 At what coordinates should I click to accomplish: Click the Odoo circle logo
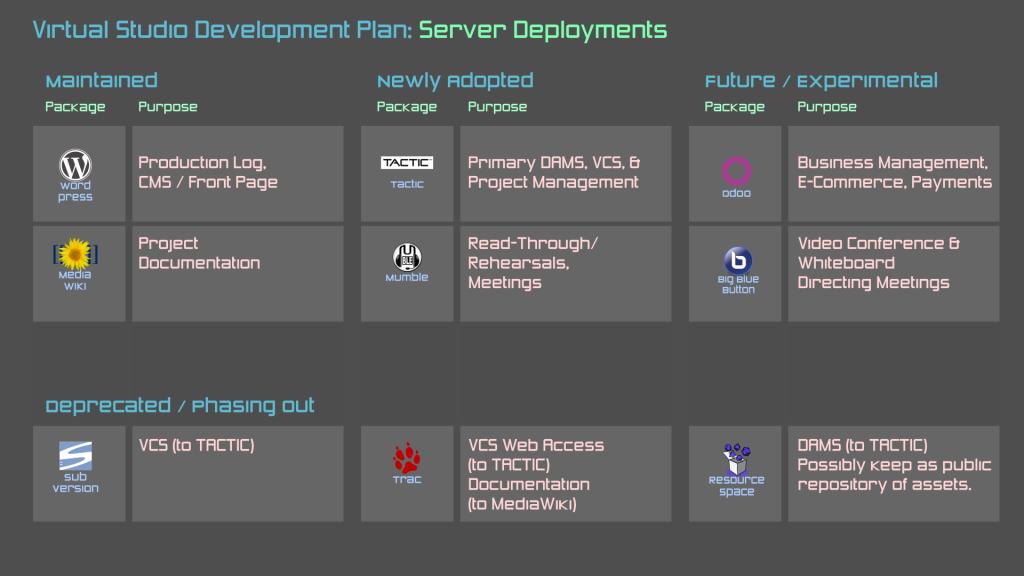[x=735, y=168]
